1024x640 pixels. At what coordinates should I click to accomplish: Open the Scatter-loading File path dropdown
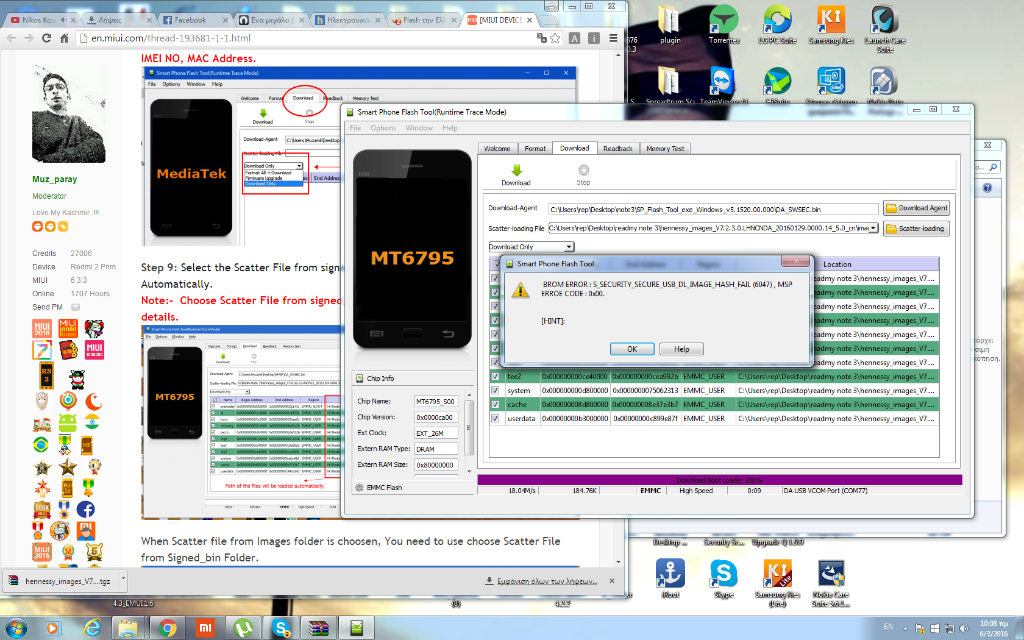point(874,228)
